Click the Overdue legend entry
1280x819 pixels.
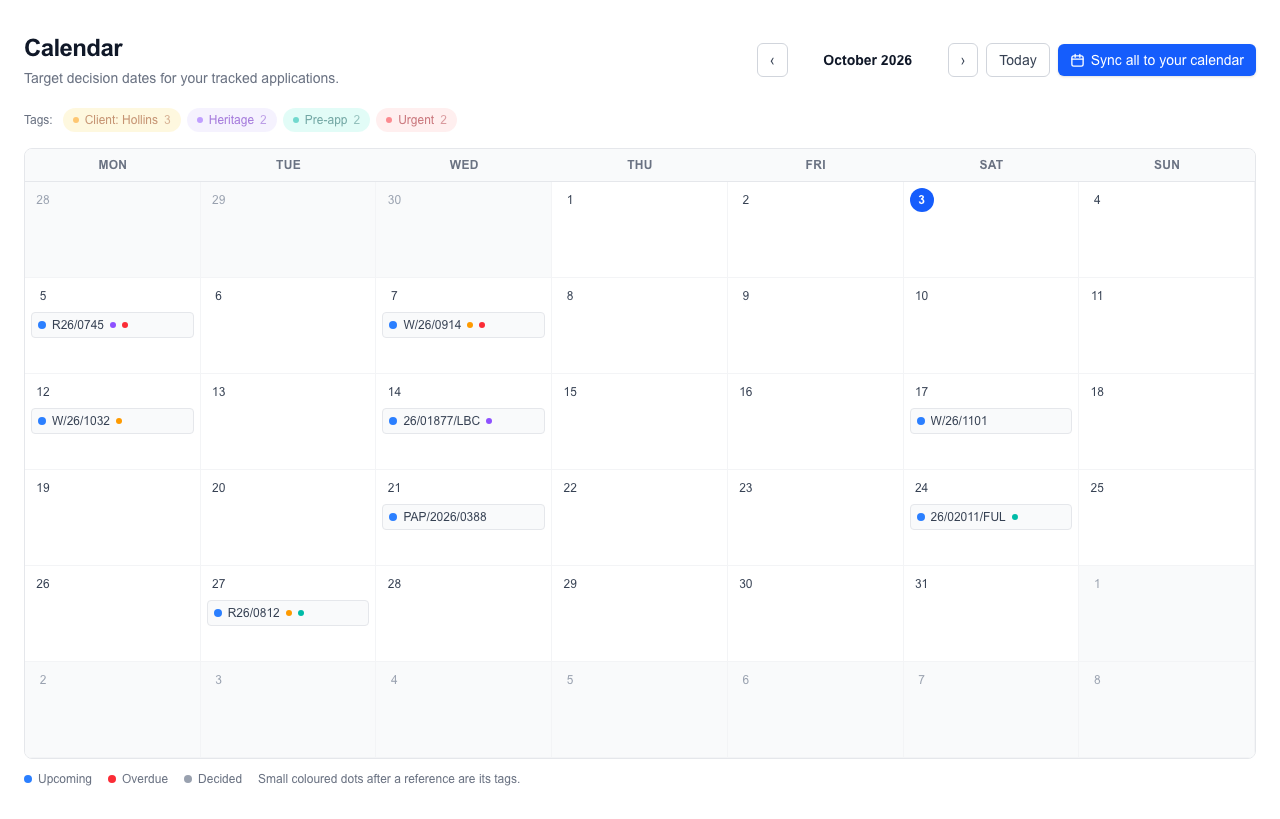tap(138, 779)
